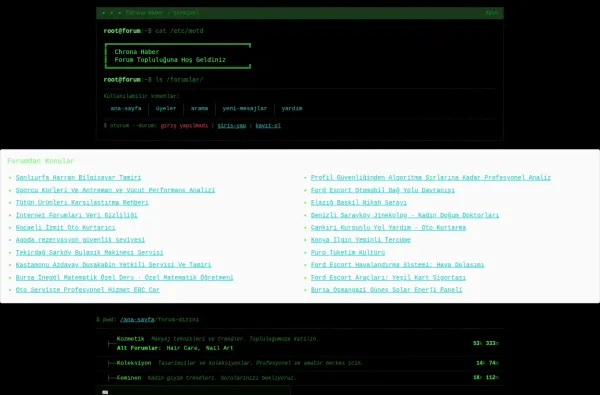Open Çankırı Kurşunlu Yol Yardım topic
The height and width of the screenshot is (395, 600).
coord(388,227)
